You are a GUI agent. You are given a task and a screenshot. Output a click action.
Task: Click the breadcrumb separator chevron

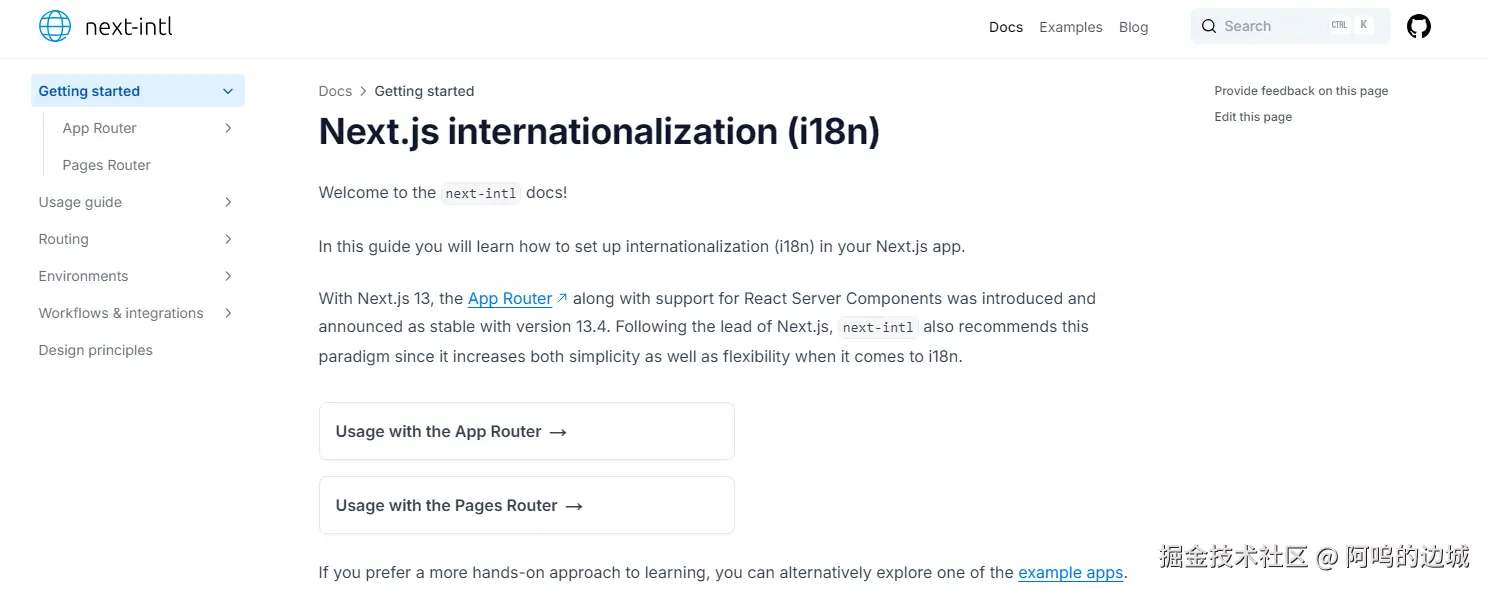tap(363, 91)
